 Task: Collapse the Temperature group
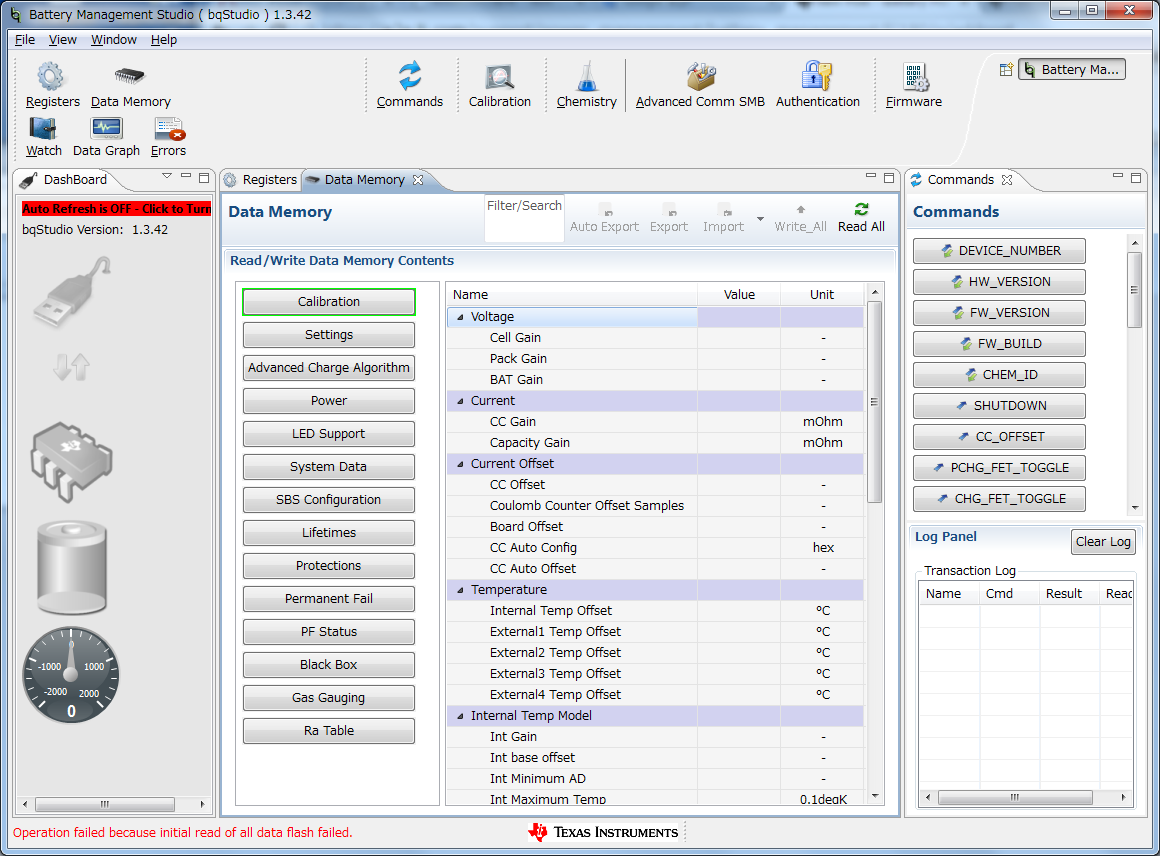tap(460, 590)
